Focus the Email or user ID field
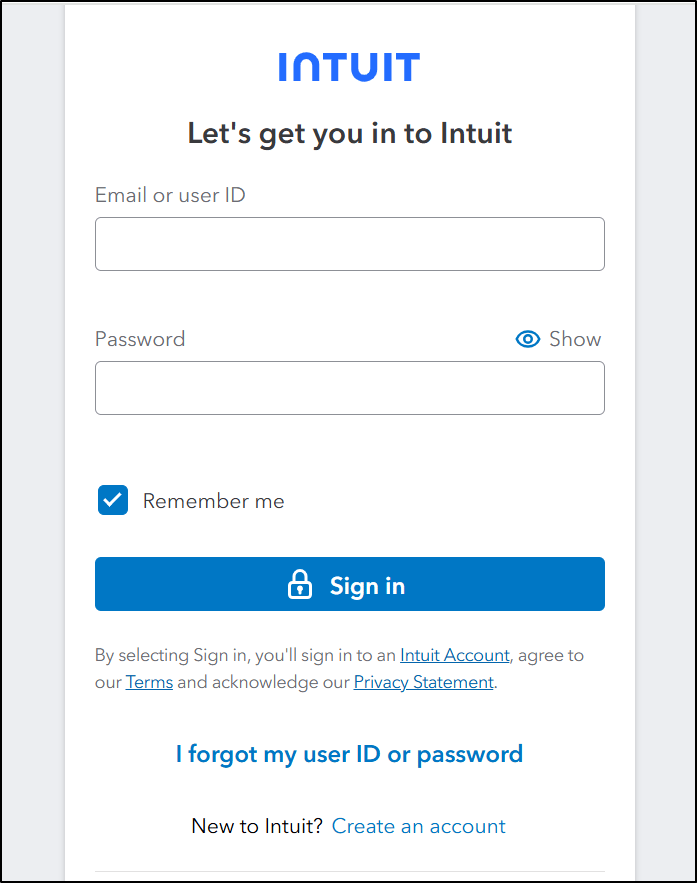Viewport: 697px width, 883px height. tap(349, 244)
